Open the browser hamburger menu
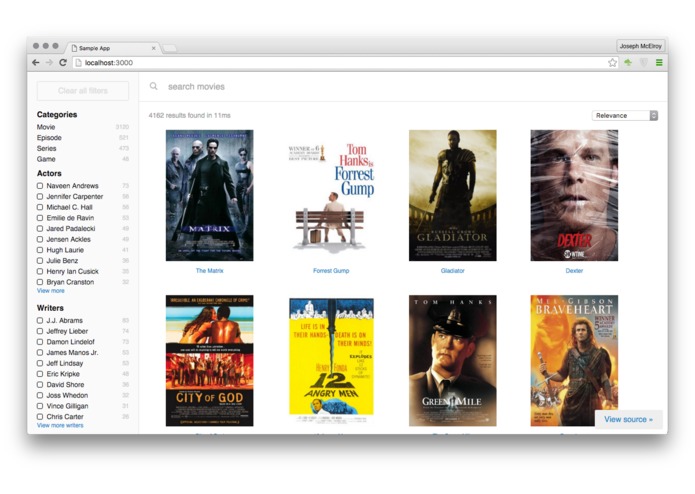Screen dimensions: 695x494 (659, 62)
